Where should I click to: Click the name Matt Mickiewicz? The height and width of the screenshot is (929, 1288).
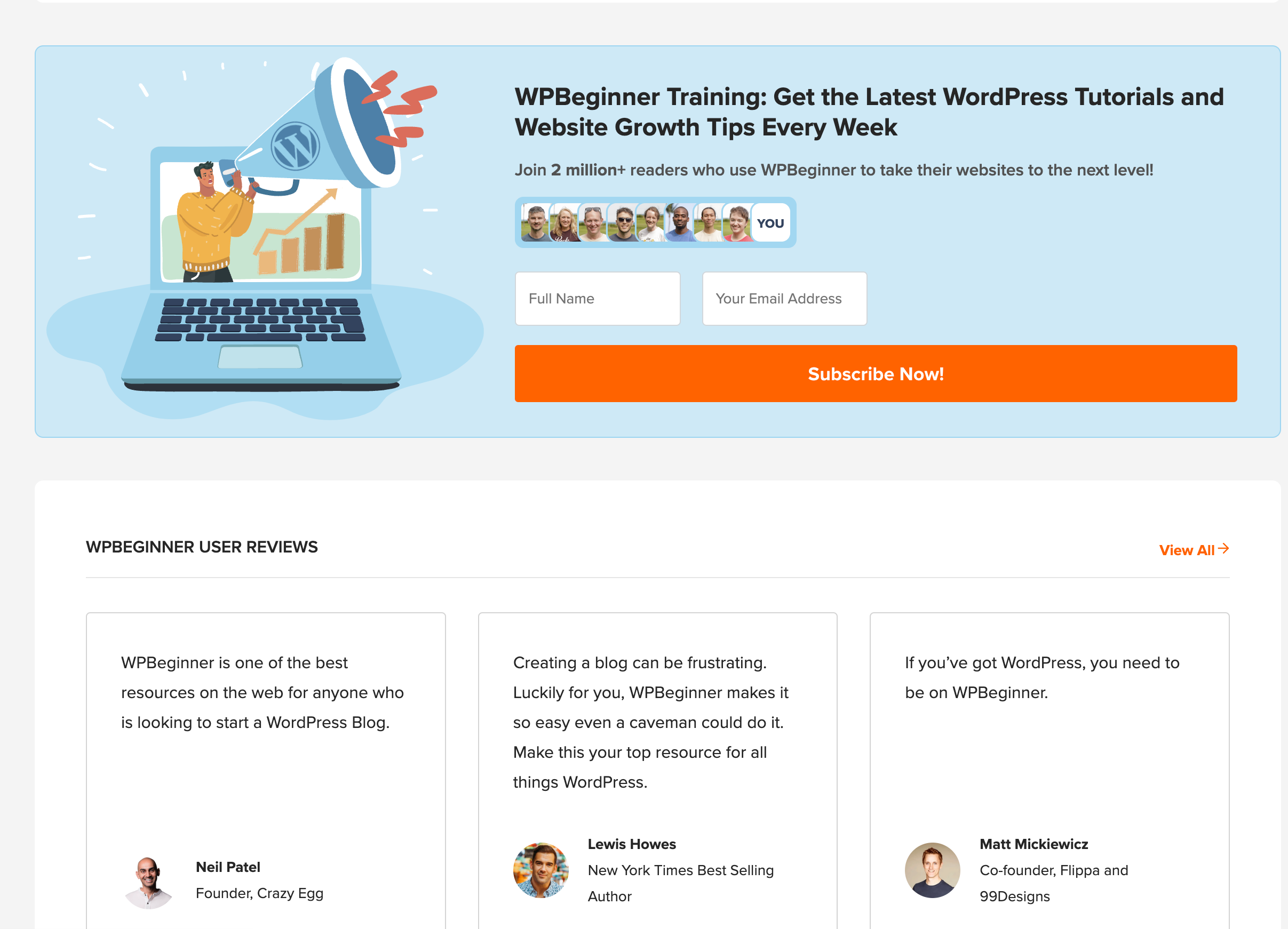[x=1033, y=844]
